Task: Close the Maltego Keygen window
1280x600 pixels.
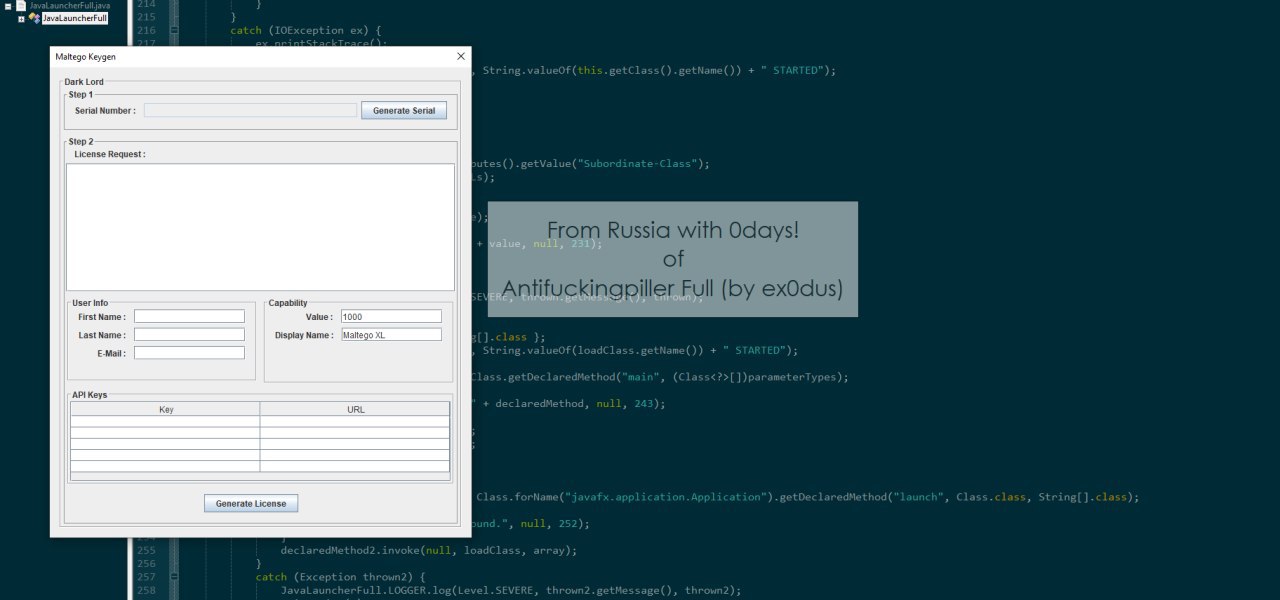Action: click(x=461, y=57)
